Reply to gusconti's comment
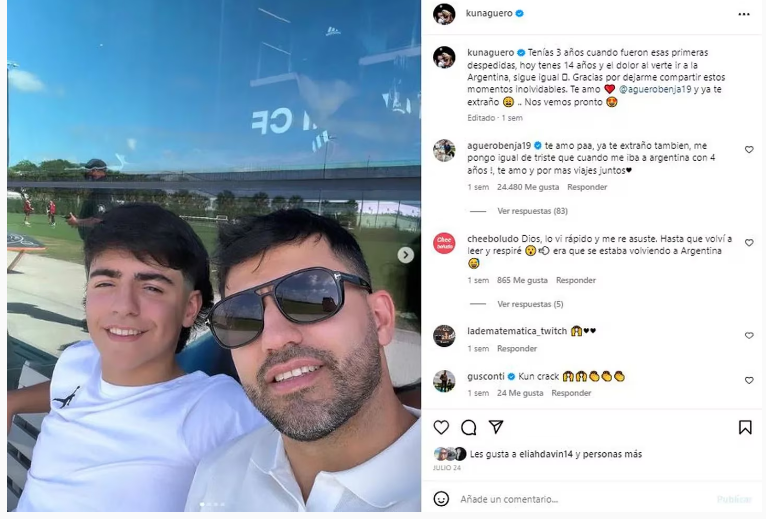This screenshot has width=766, height=519. pos(571,393)
